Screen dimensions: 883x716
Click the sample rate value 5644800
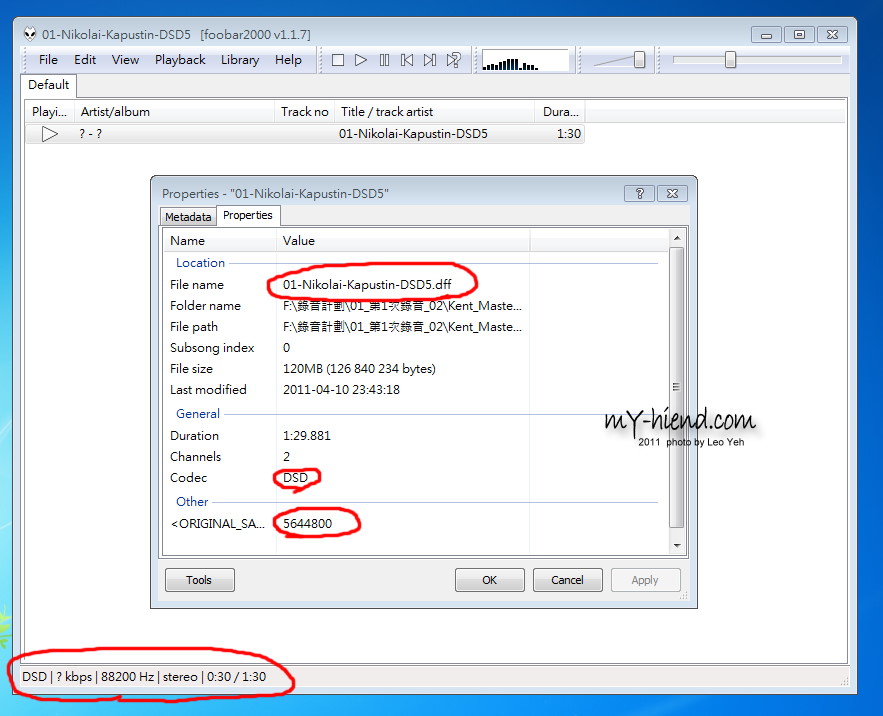(x=307, y=523)
